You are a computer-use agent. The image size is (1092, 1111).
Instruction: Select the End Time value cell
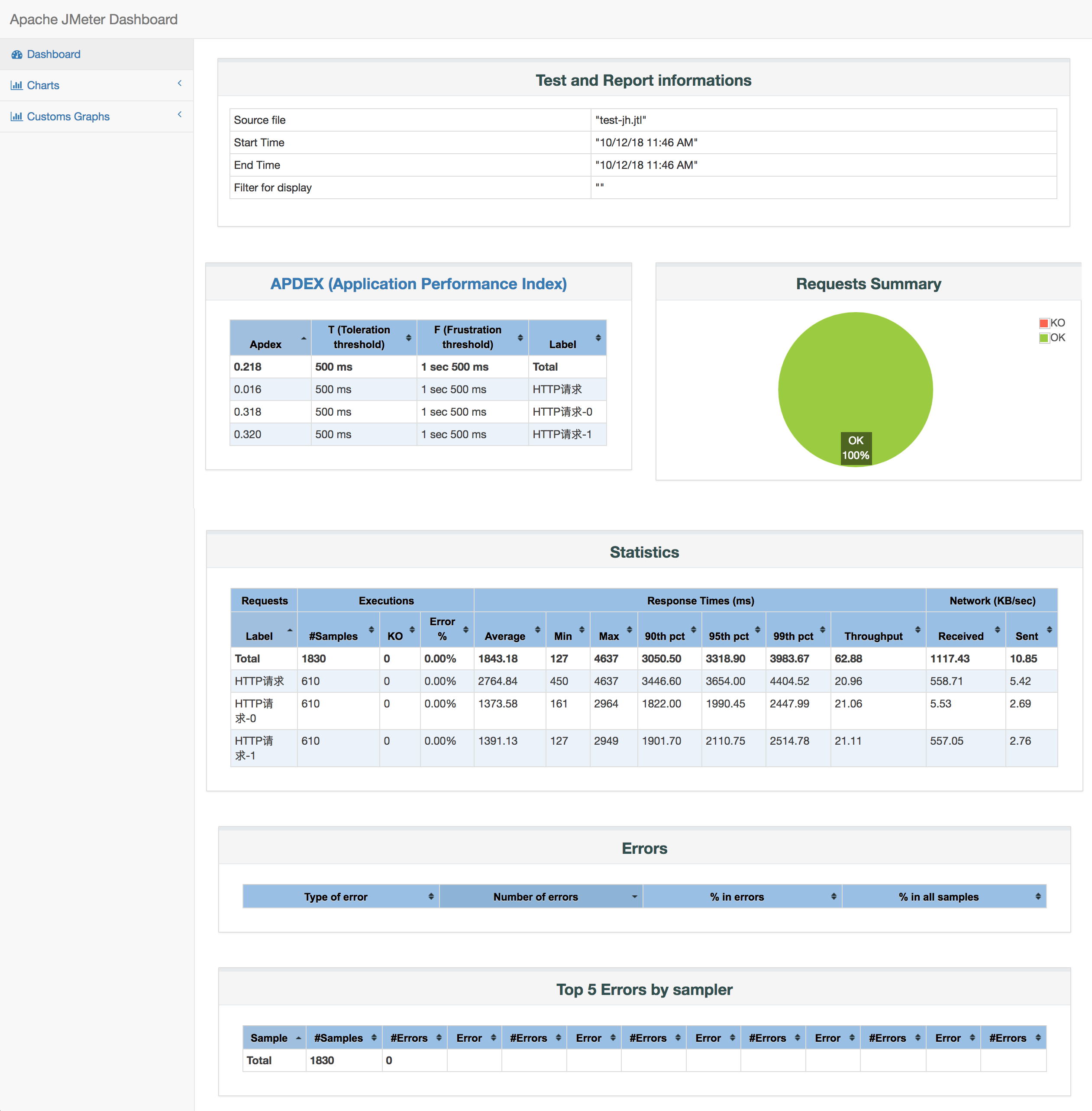tap(824, 165)
